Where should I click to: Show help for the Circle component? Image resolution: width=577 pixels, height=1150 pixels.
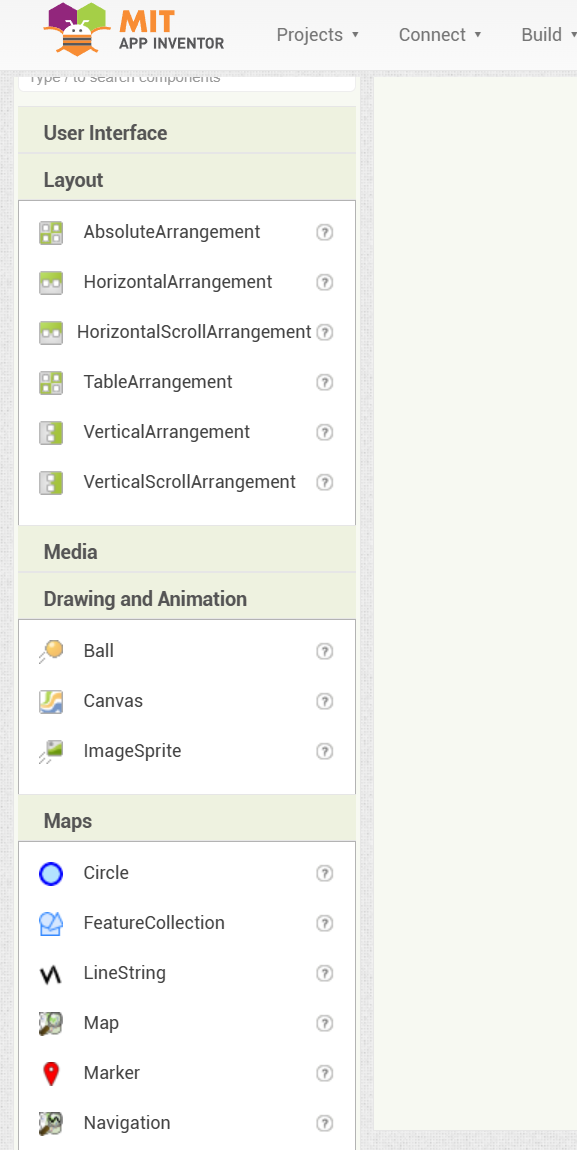325,874
